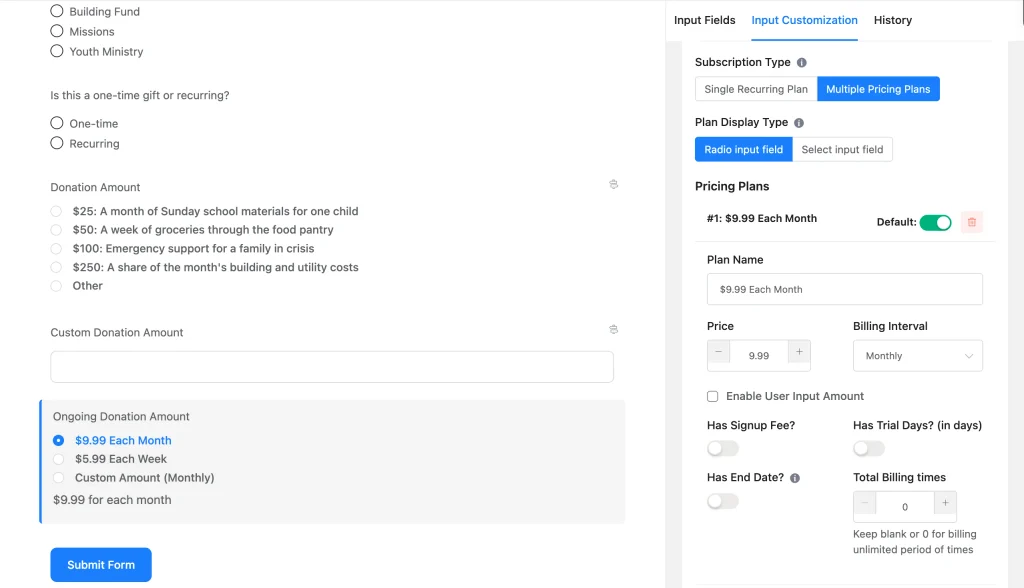Enable the Has End Date toggle

(723, 502)
